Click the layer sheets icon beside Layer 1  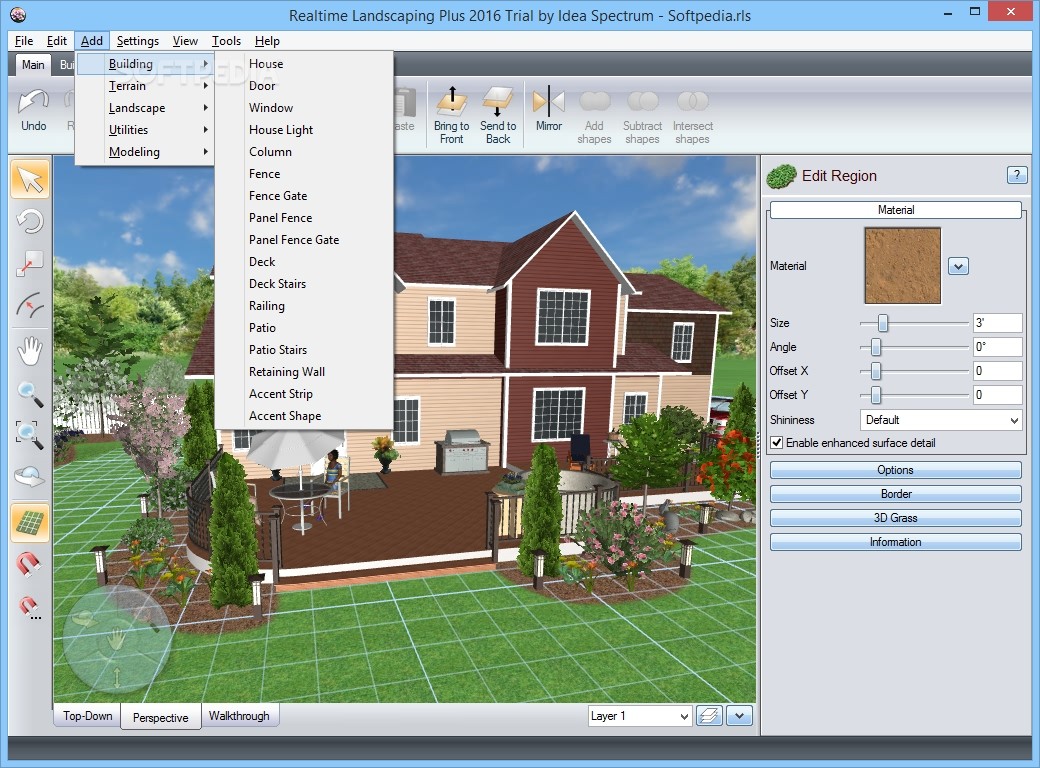pos(709,716)
